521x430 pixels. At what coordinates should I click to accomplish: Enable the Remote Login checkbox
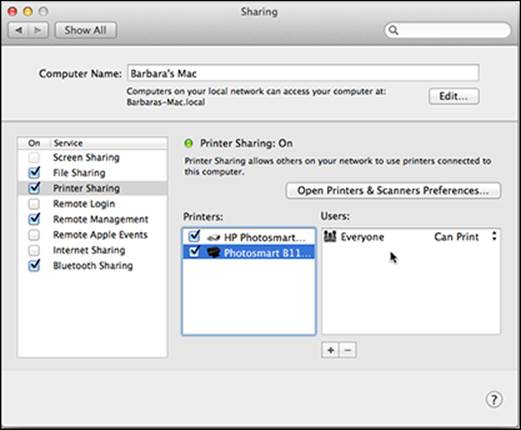click(34, 204)
